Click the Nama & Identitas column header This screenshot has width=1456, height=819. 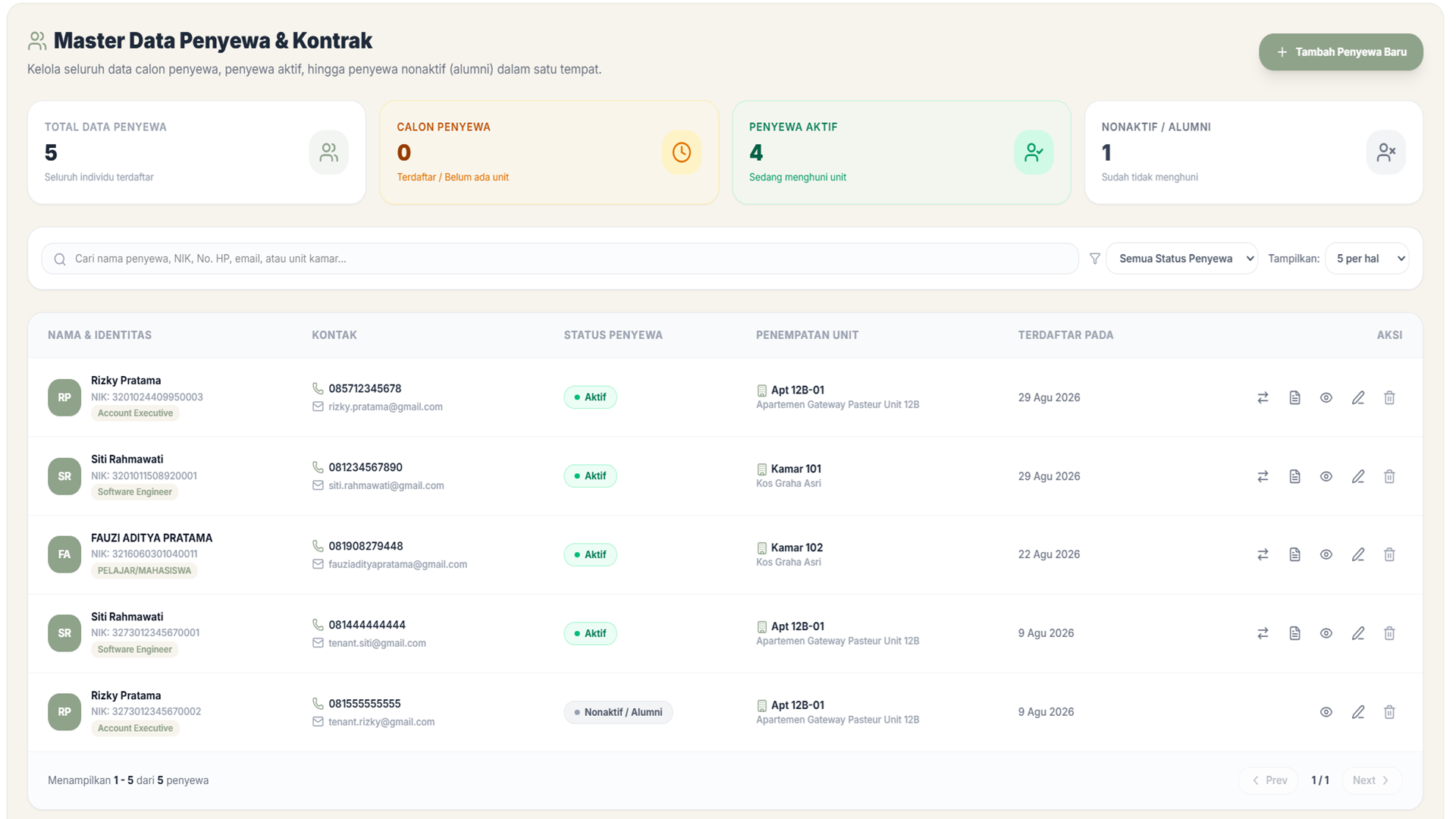point(99,335)
